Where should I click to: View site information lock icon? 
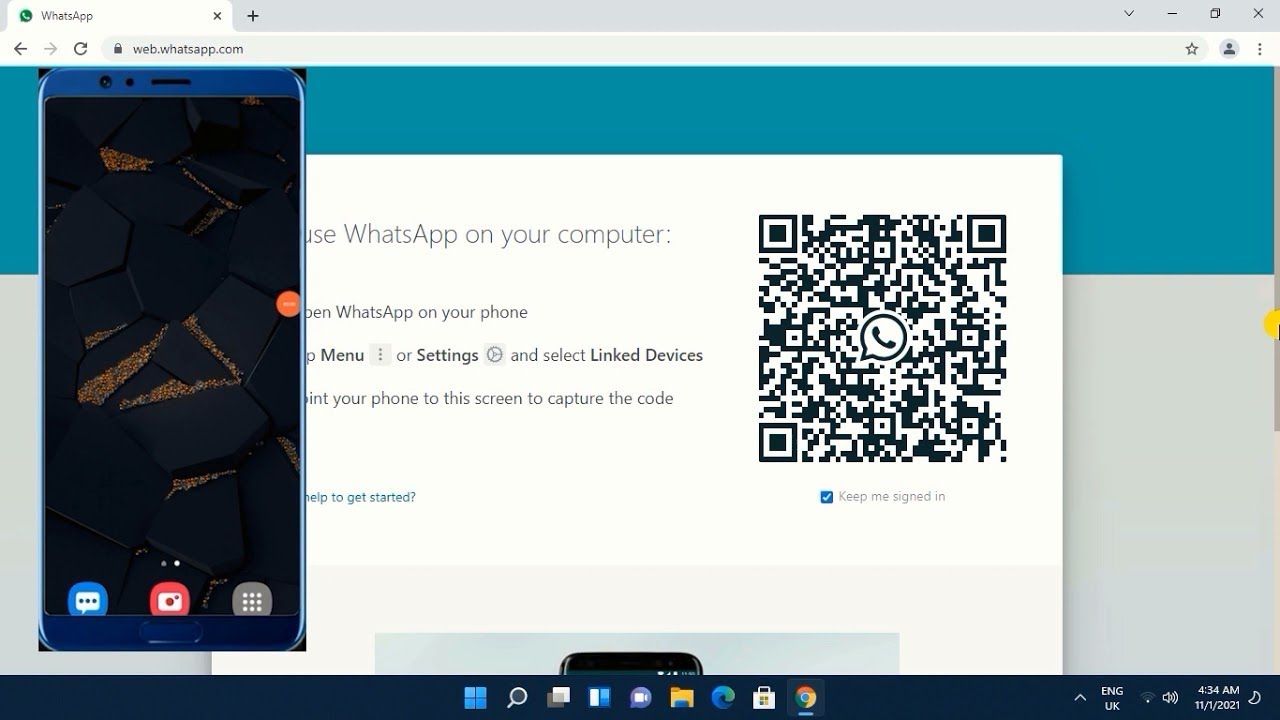118,49
